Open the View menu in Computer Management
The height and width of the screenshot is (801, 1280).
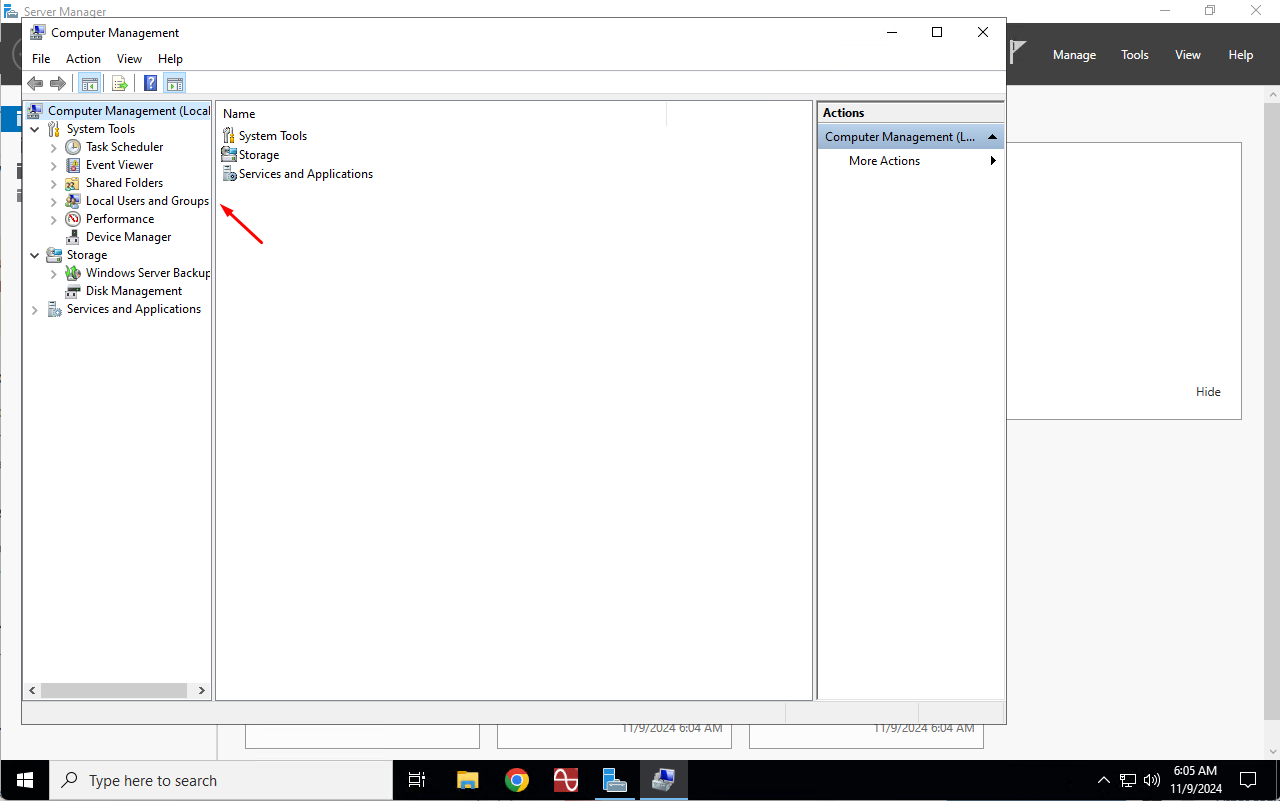pyautogui.click(x=129, y=59)
